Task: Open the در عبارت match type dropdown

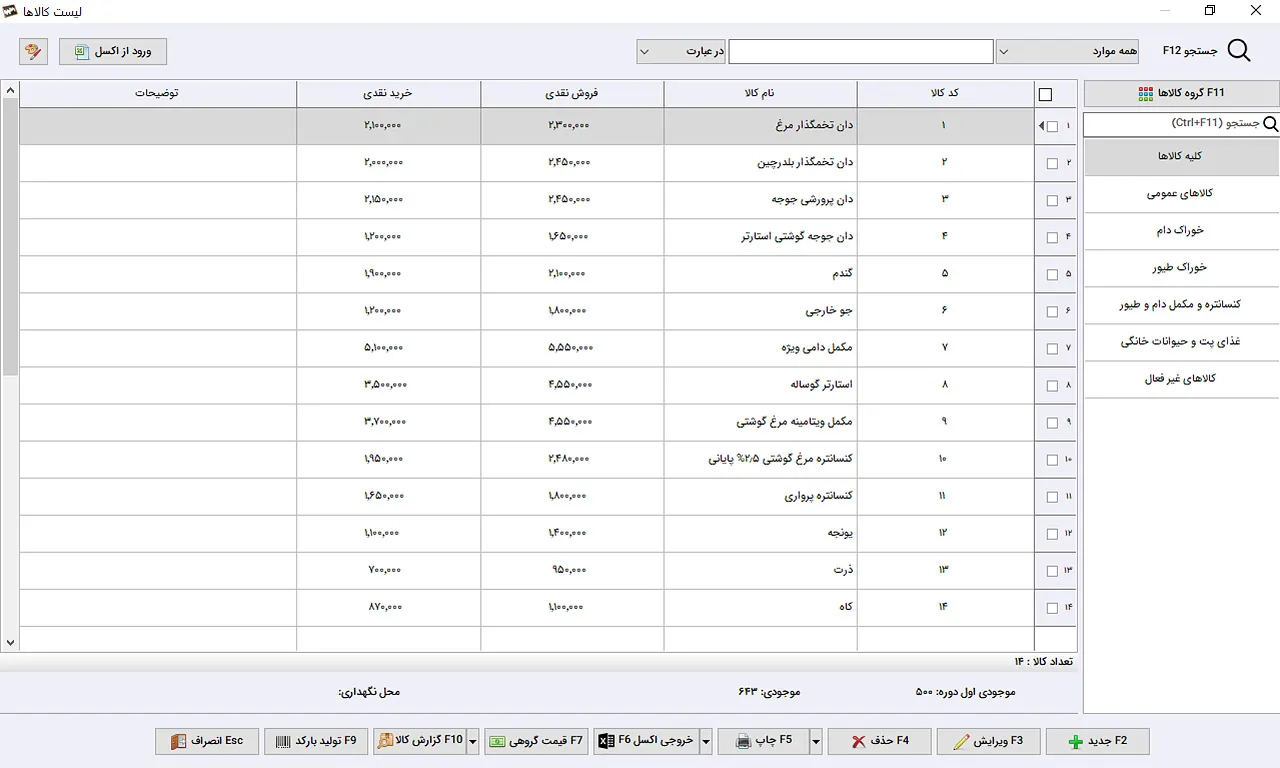Action: tap(681, 51)
